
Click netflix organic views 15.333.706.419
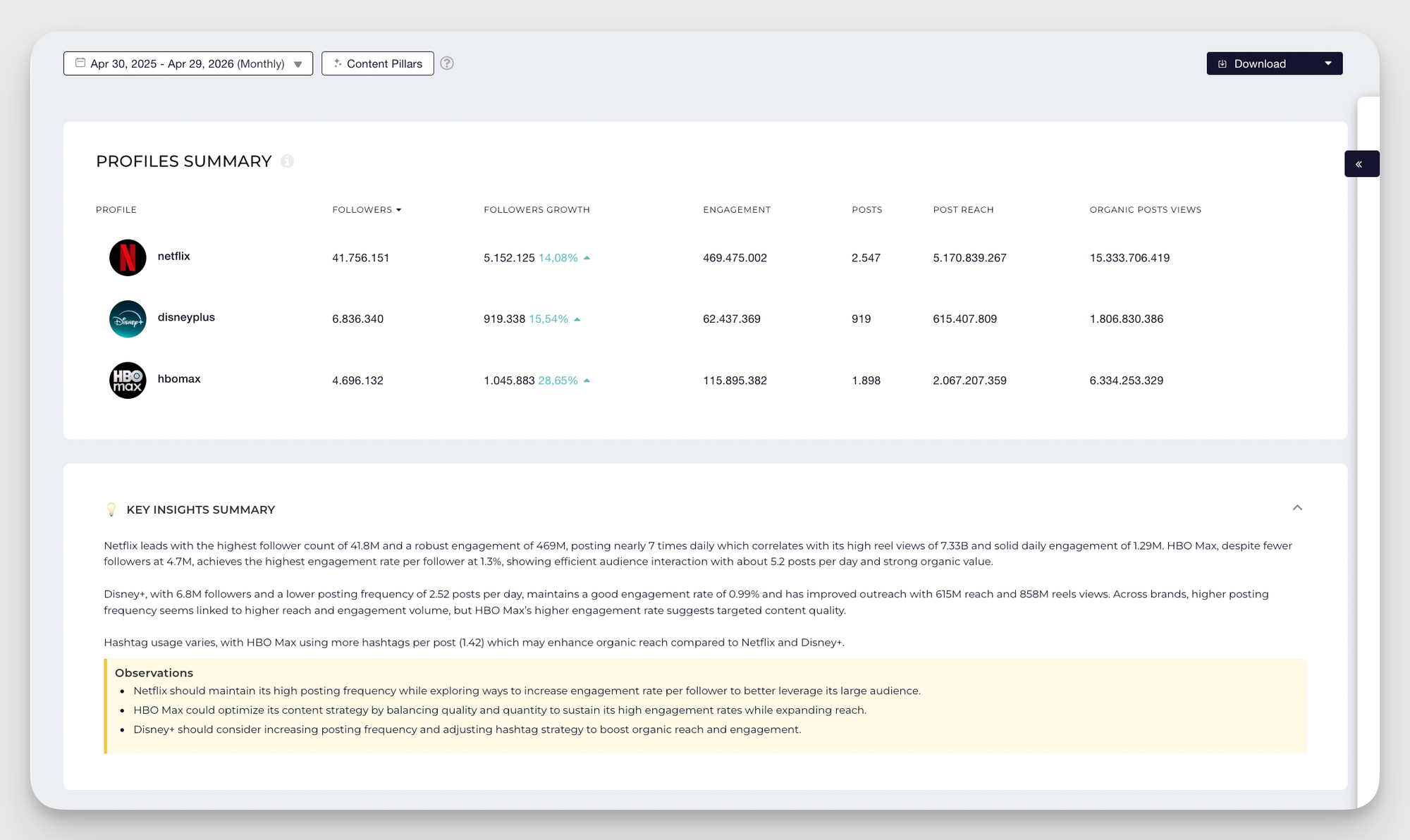tap(1130, 258)
